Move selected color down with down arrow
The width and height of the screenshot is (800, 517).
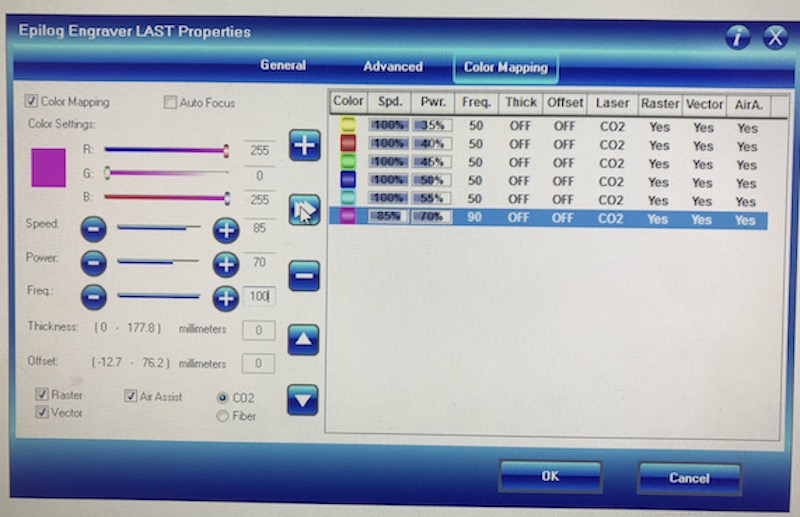pos(303,400)
